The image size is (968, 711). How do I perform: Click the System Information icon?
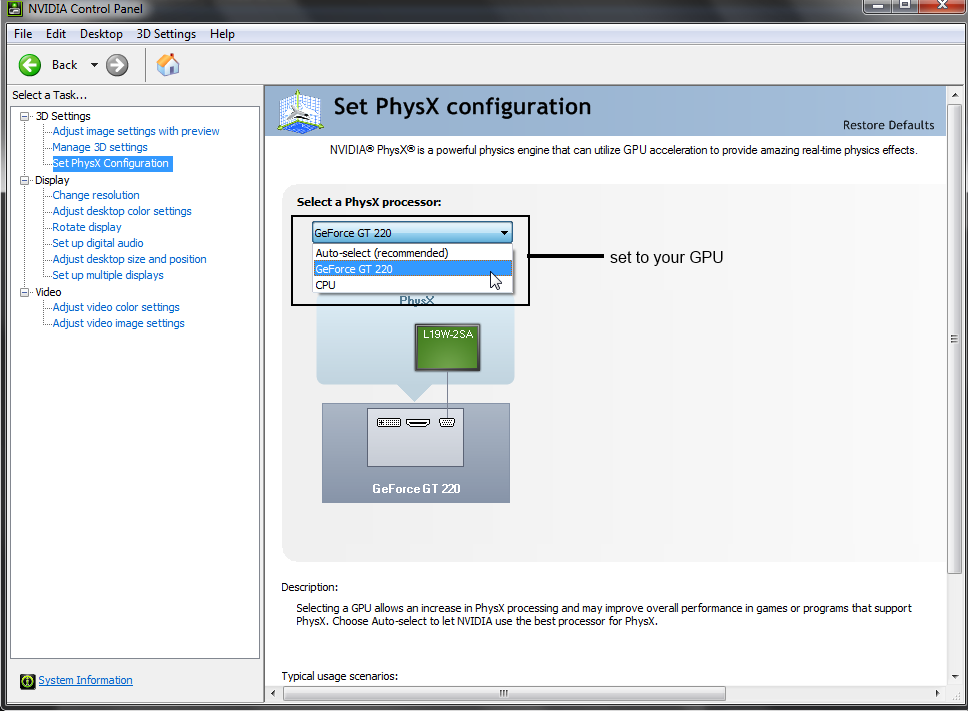click(27, 681)
